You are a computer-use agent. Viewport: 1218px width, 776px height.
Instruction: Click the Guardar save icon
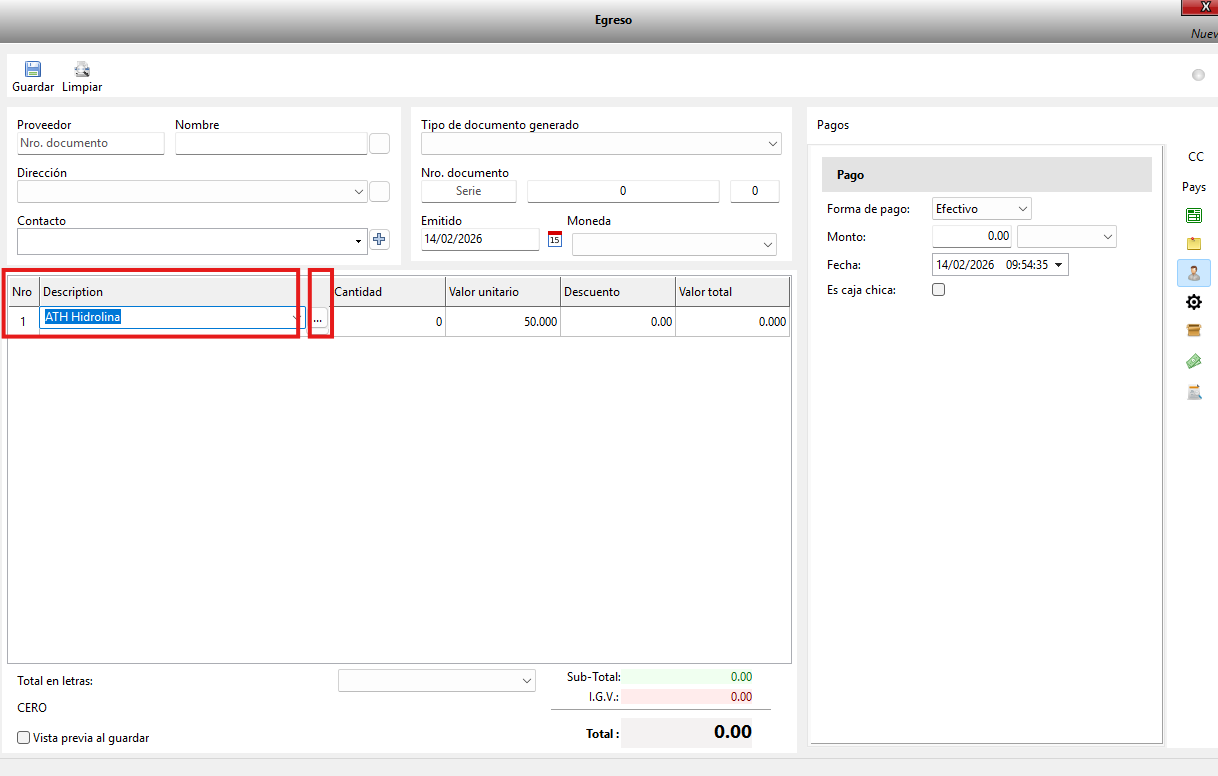[x=33, y=70]
